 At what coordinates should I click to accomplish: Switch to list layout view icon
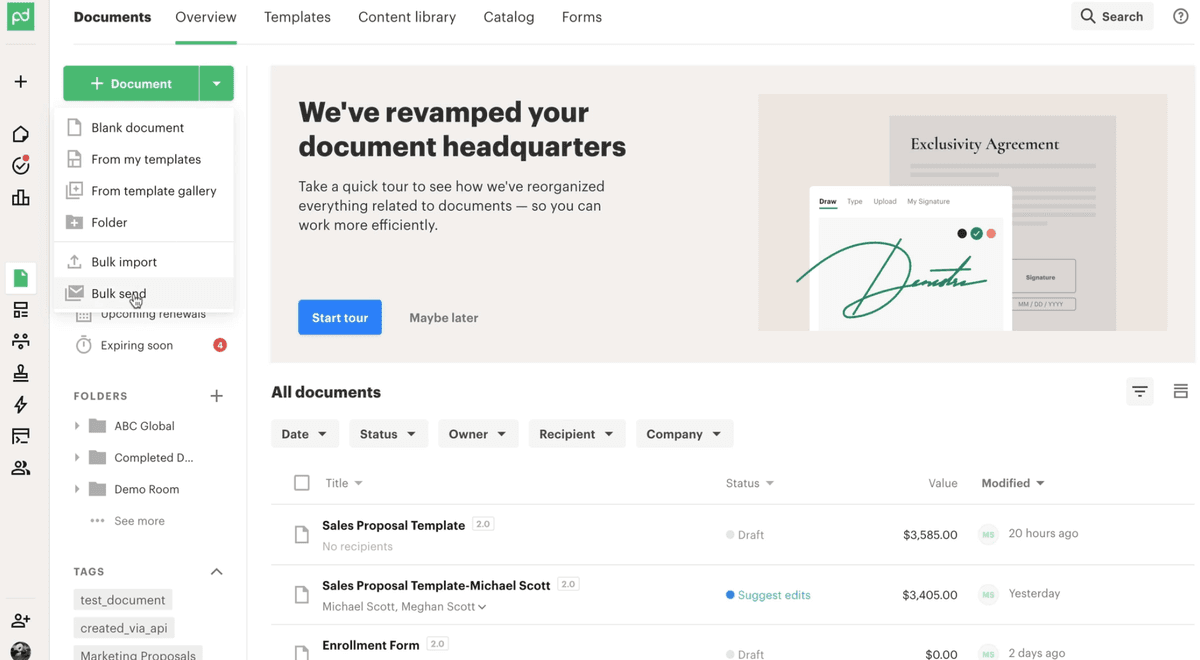[1181, 392]
